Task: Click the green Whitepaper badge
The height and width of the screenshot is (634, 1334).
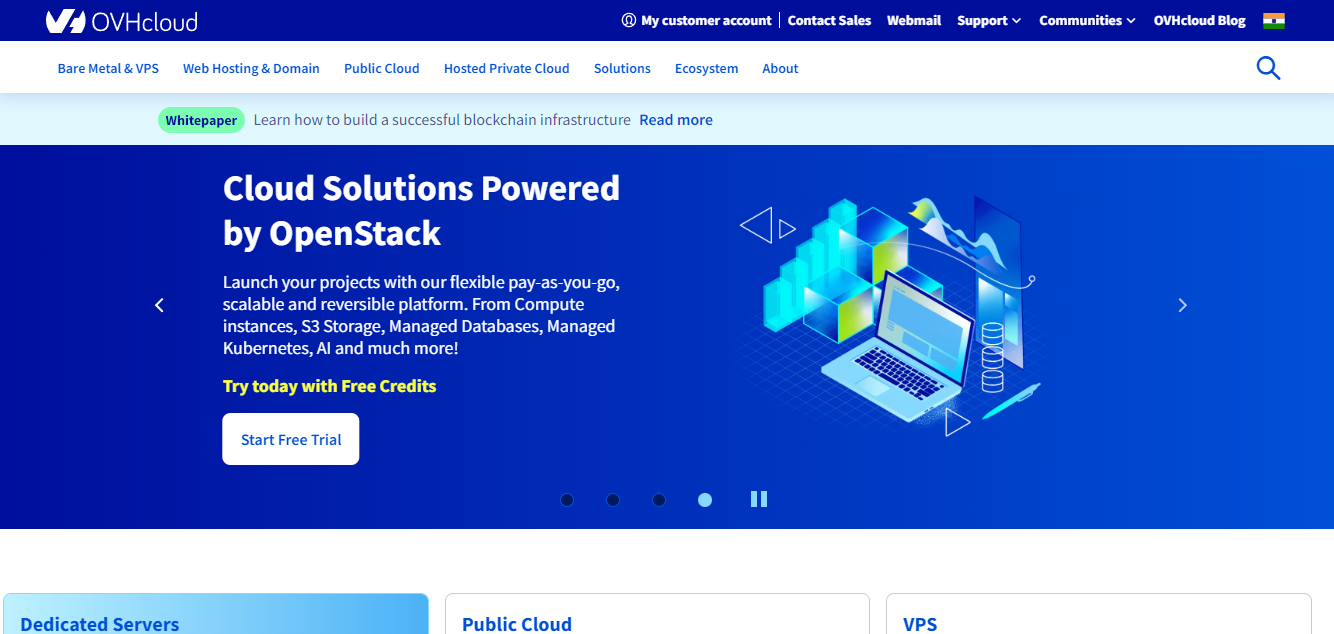Action: (201, 119)
